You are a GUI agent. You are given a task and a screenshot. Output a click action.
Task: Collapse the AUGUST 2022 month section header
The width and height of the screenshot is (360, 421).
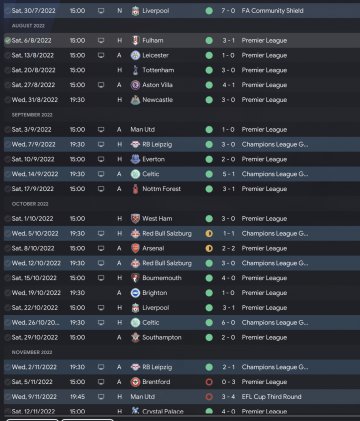28,26
